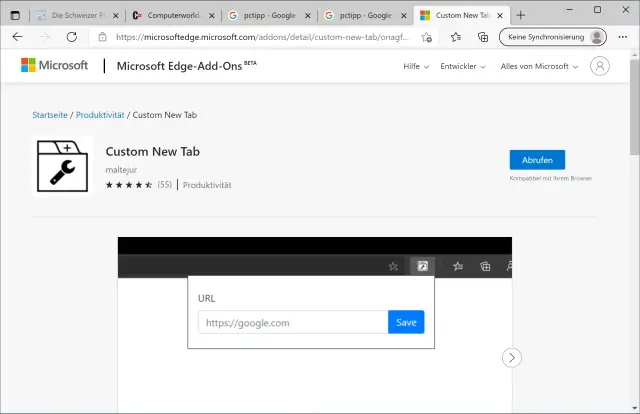640x414 pixels.
Task: Open the tab actions menu icon
Action: pos(15,15)
